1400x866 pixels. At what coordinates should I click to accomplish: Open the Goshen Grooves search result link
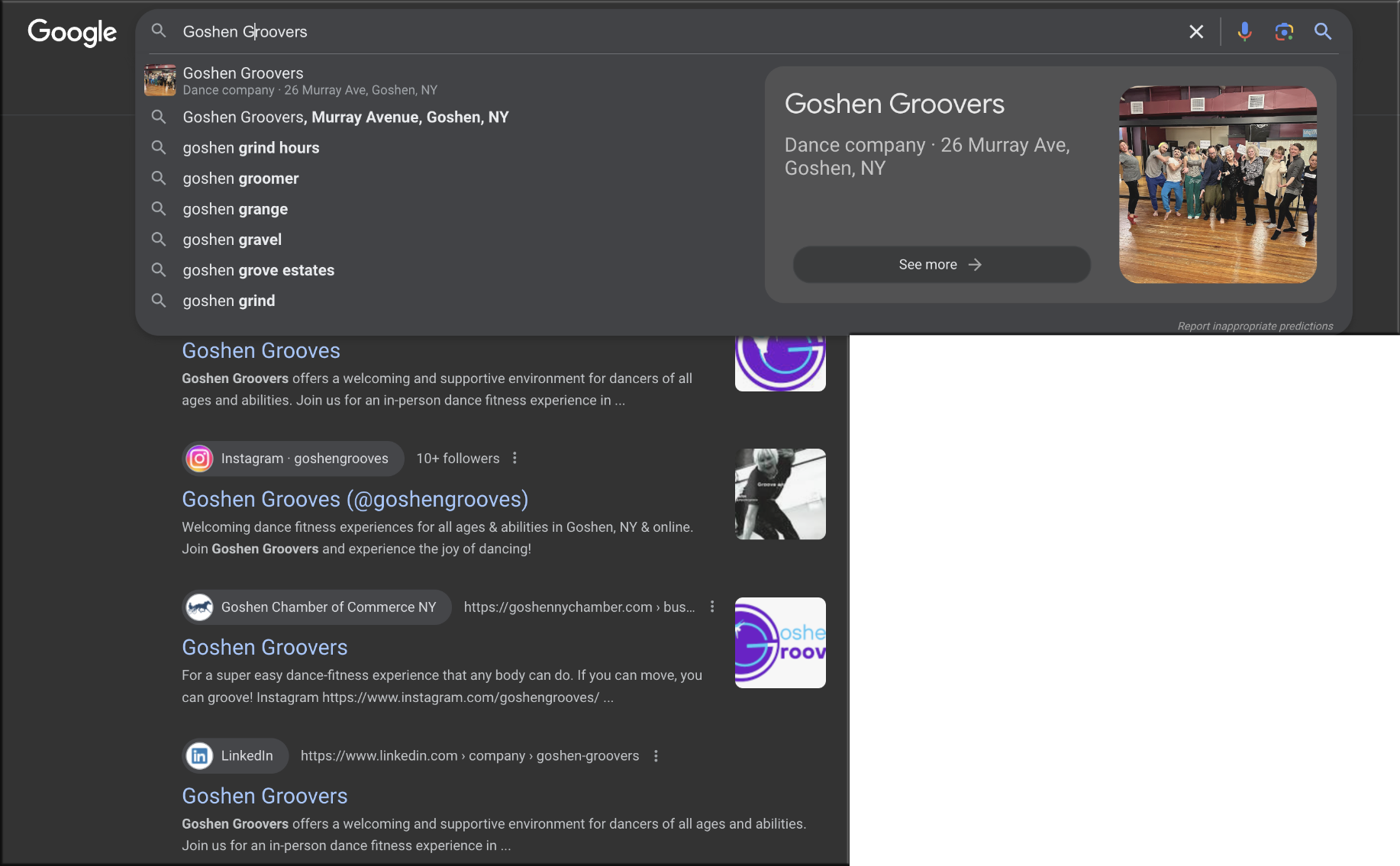click(x=260, y=350)
